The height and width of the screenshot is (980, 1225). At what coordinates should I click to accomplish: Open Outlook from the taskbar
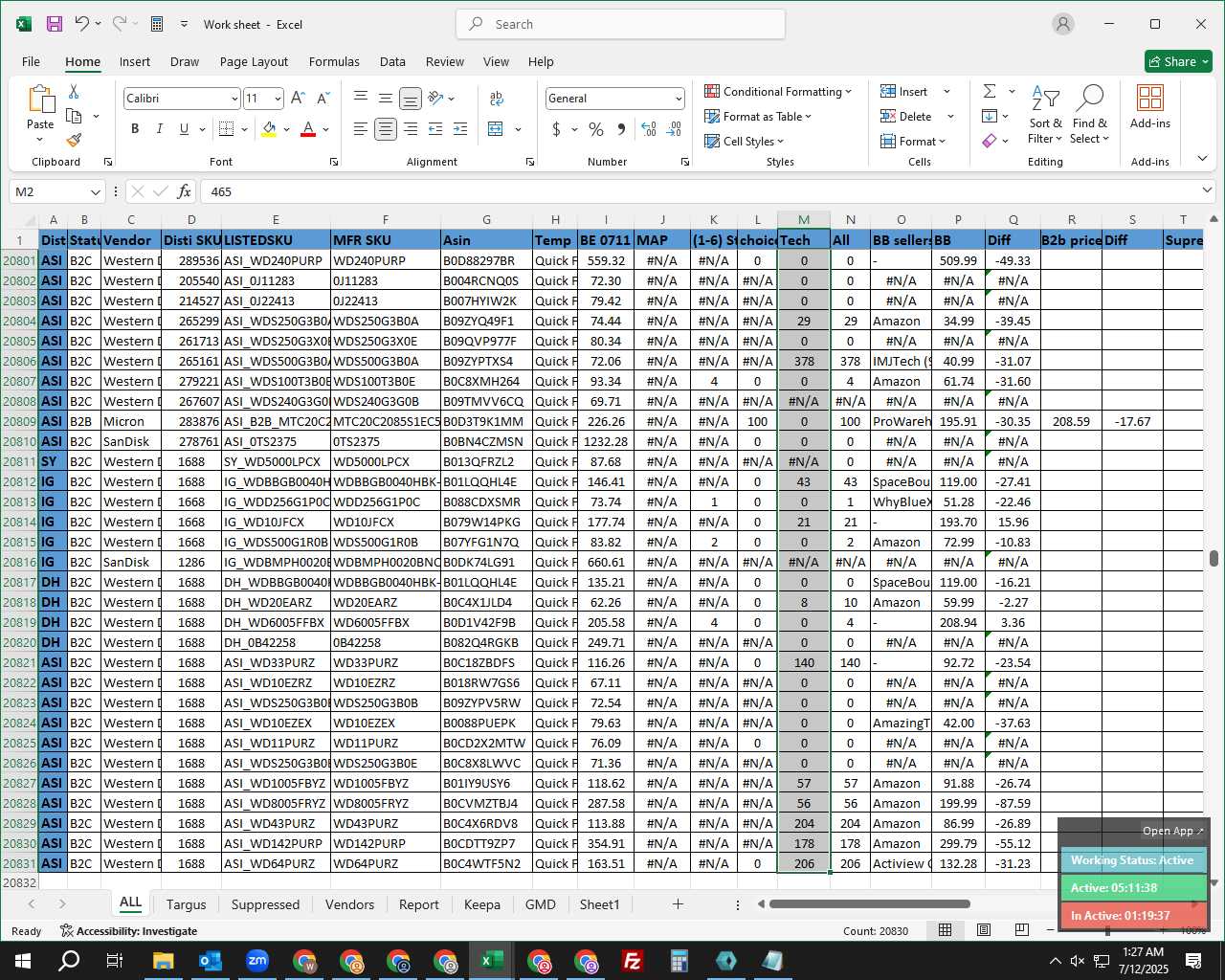point(210,961)
